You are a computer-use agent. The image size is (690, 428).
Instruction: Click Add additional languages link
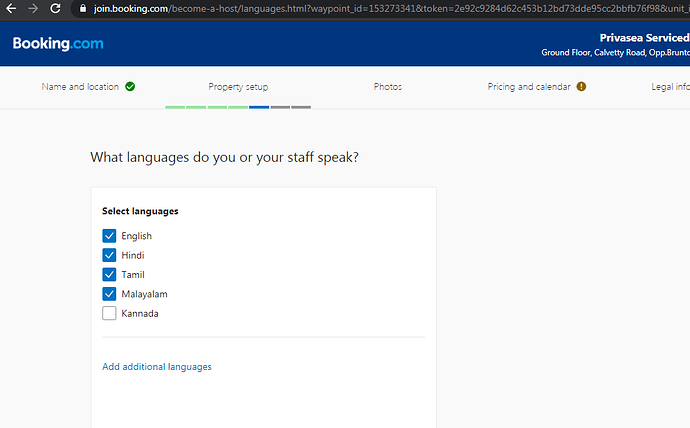[157, 366]
